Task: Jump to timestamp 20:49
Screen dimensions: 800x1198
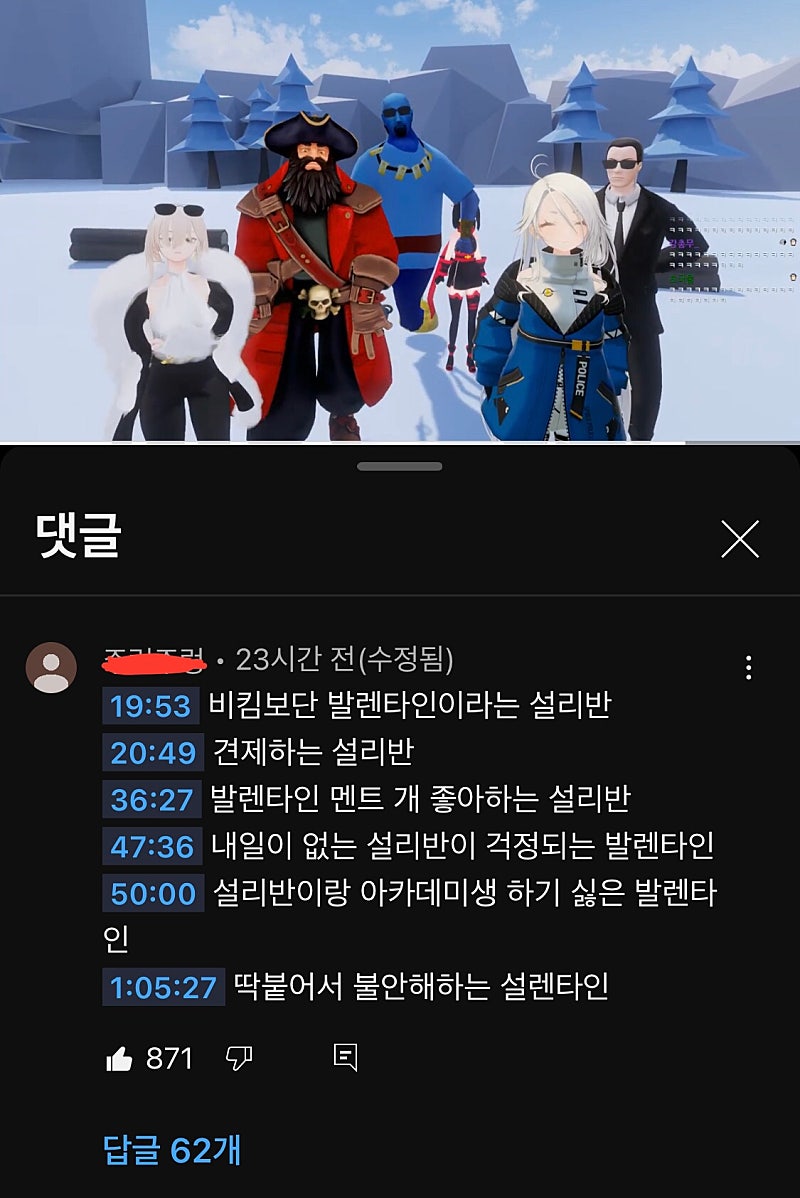Action: pyautogui.click(x=153, y=753)
